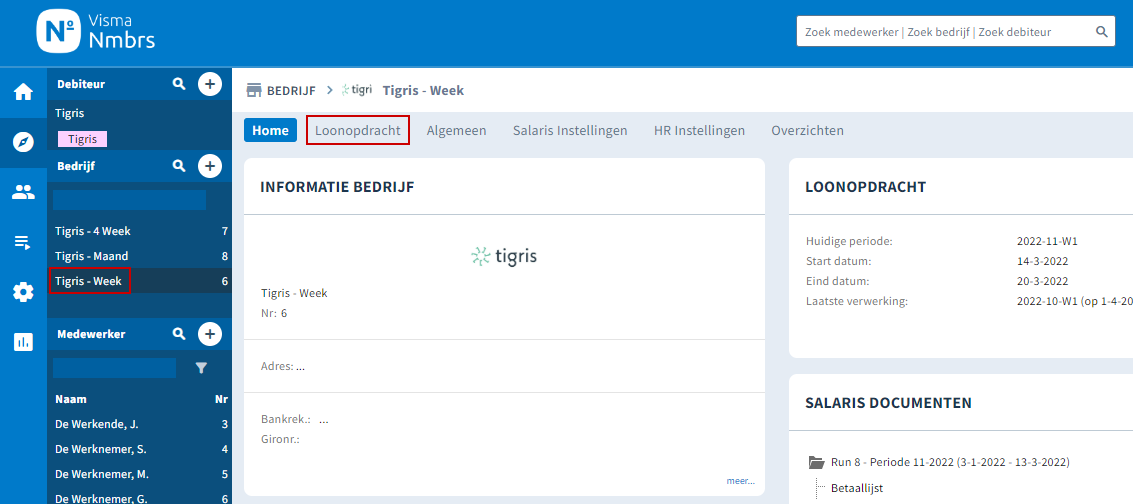The height and width of the screenshot is (504, 1133).
Task: Click the Debiteur section header
Action: [x=81, y=84]
